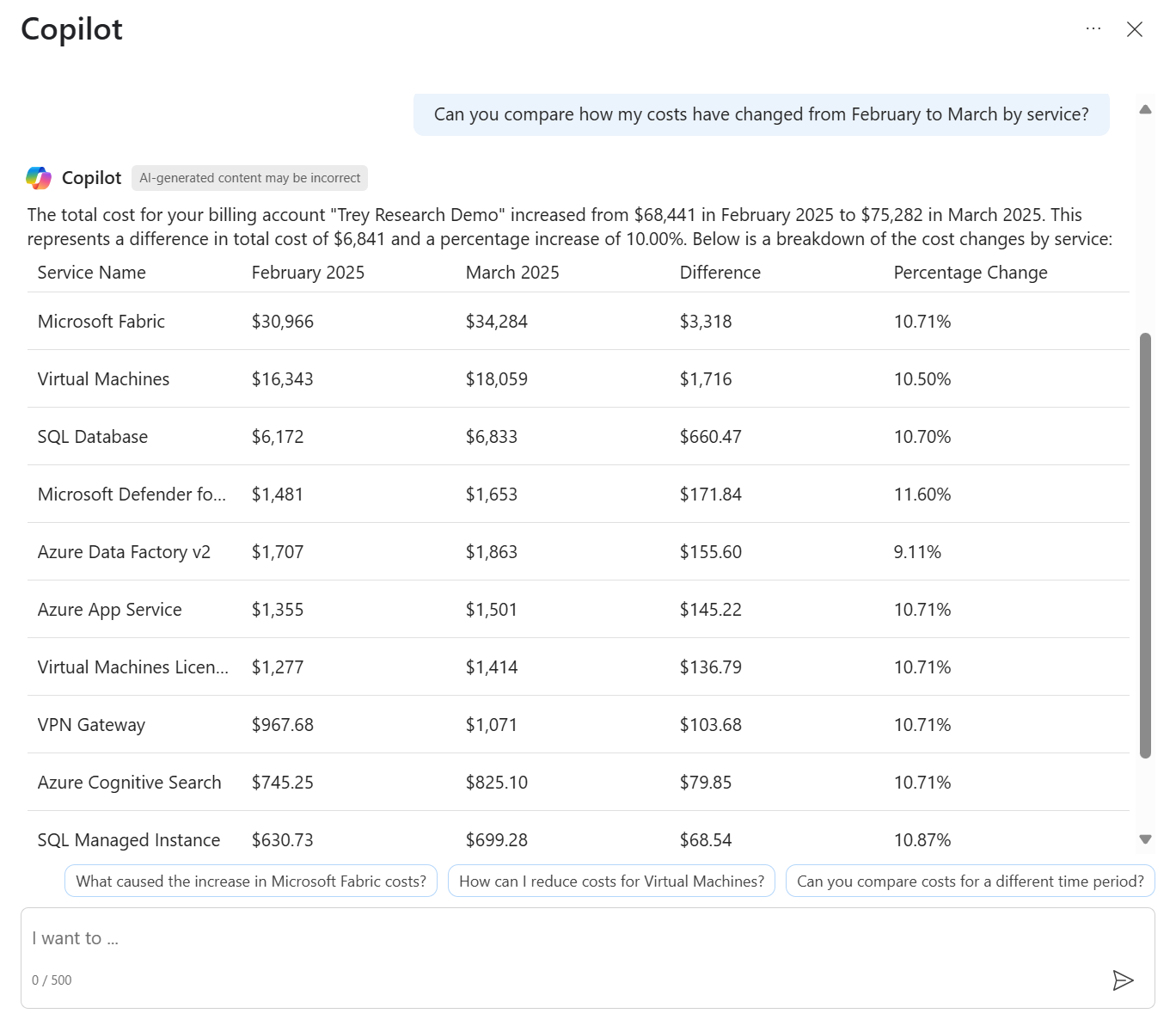Select the Microsoft Fabric table row
The width and height of the screenshot is (1176, 1032).
578,322
